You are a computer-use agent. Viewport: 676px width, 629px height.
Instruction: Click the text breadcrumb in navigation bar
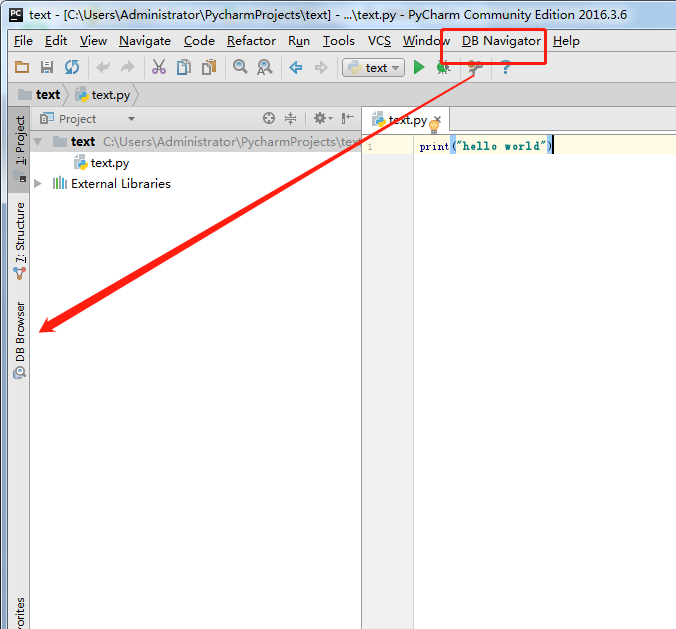point(40,94)
